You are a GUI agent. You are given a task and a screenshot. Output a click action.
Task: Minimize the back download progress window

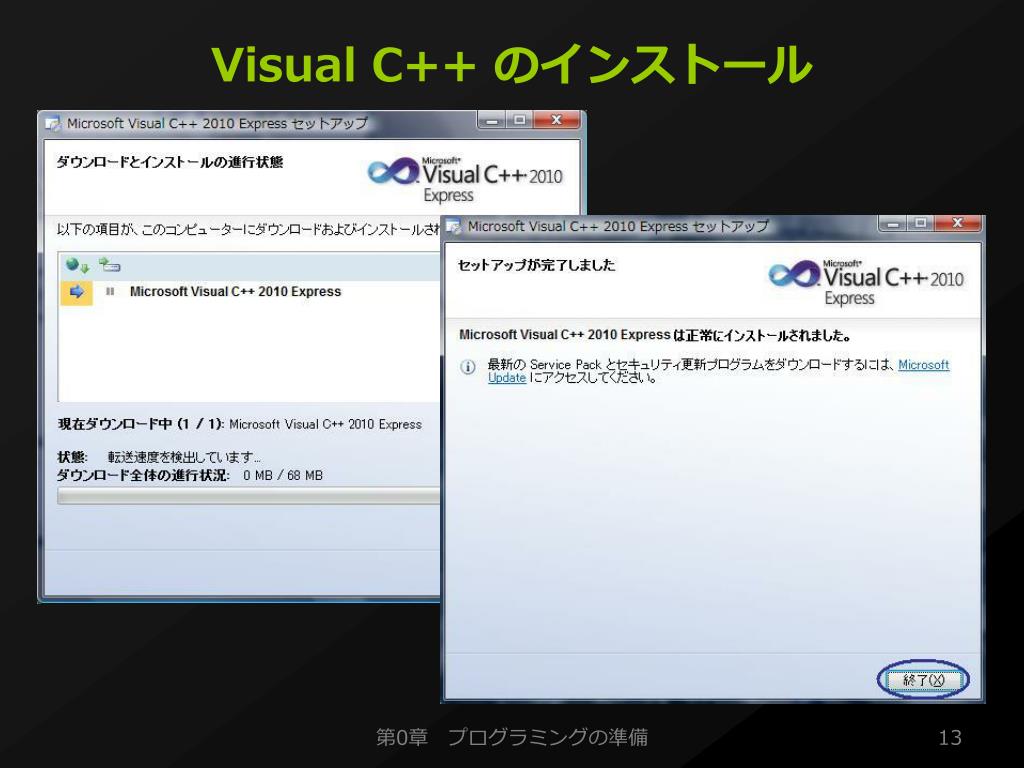point(492,120)
